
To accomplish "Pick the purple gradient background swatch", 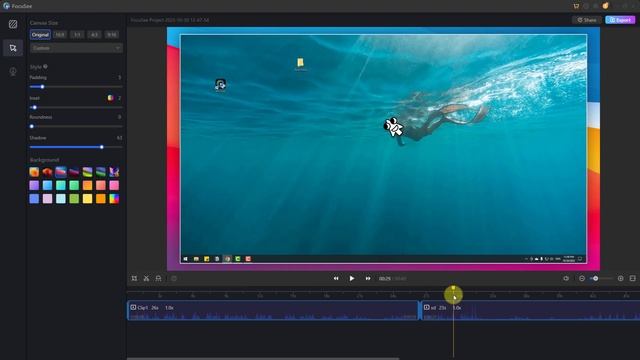I will click(x=34, y=185).
